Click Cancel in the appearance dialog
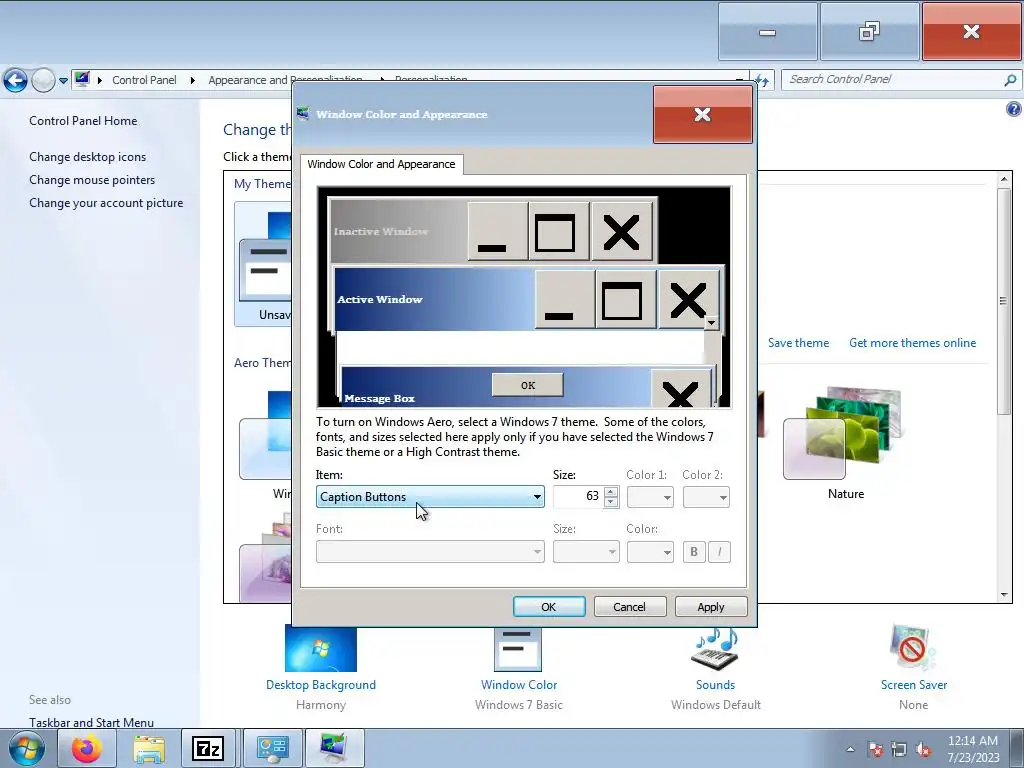Viewport: 1024px width, 768px height. click(630, 607)
